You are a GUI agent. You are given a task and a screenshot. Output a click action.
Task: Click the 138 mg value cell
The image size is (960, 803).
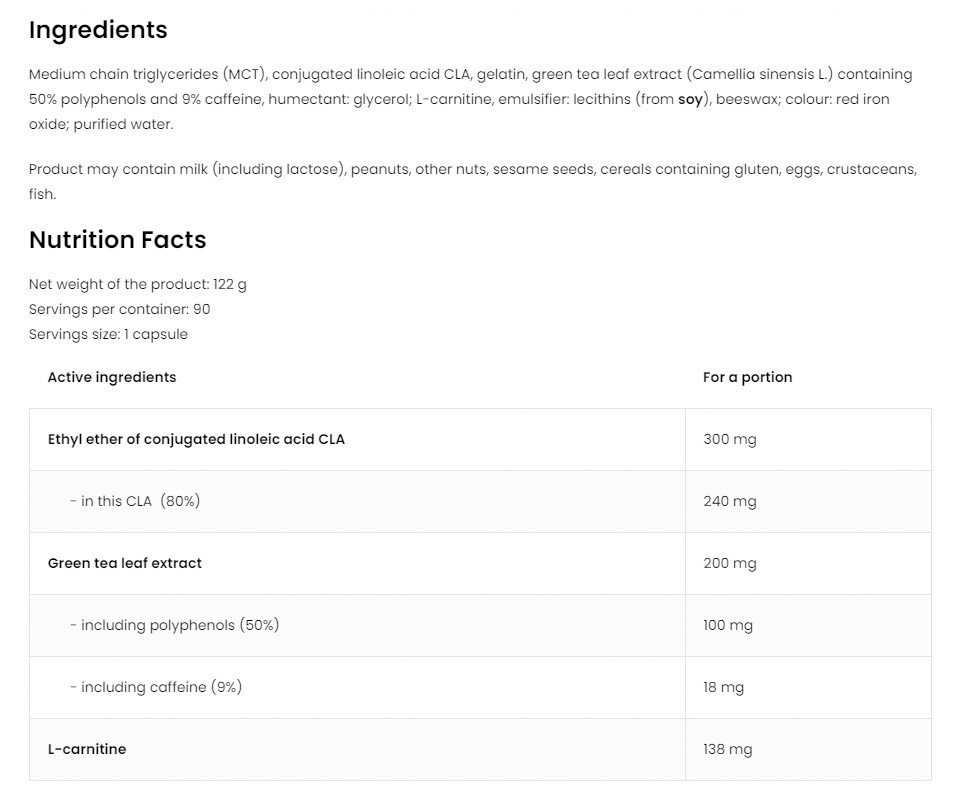(x=728, y=749)
